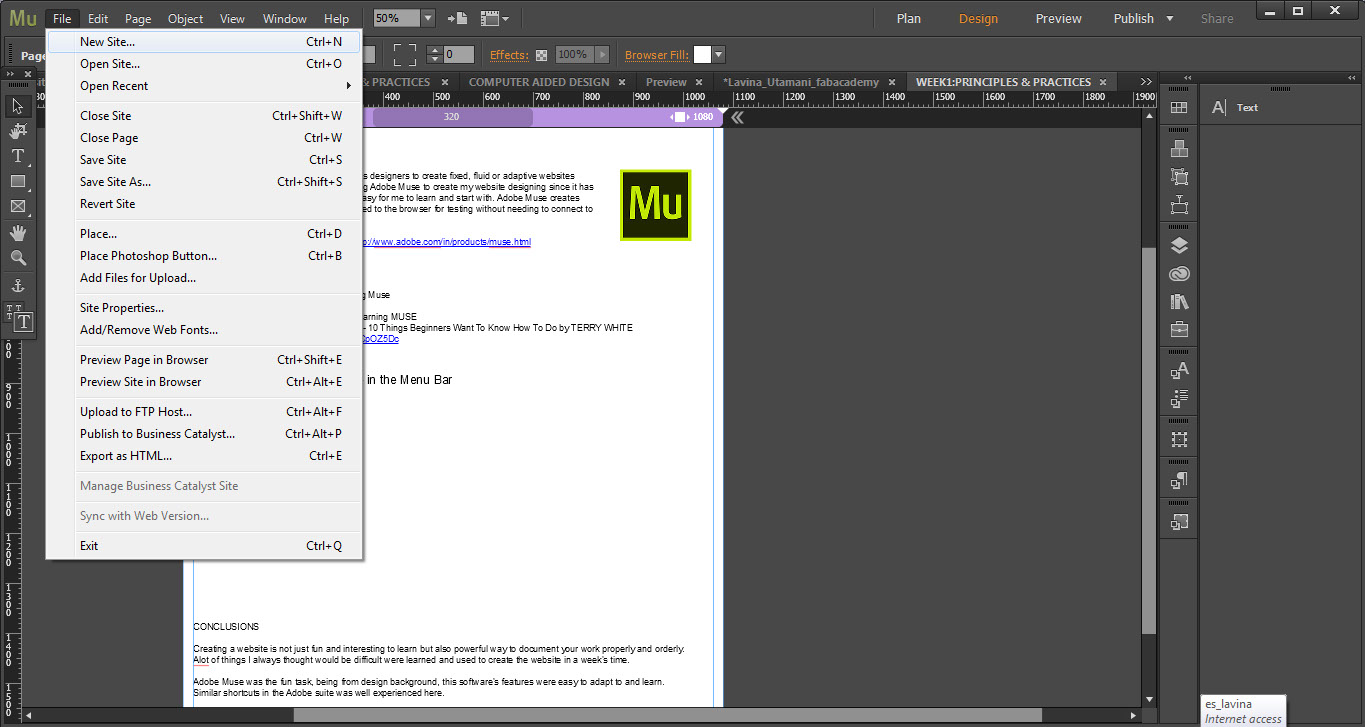Switch to Preview mode

pyautogui.click(x=1058, y=18)
